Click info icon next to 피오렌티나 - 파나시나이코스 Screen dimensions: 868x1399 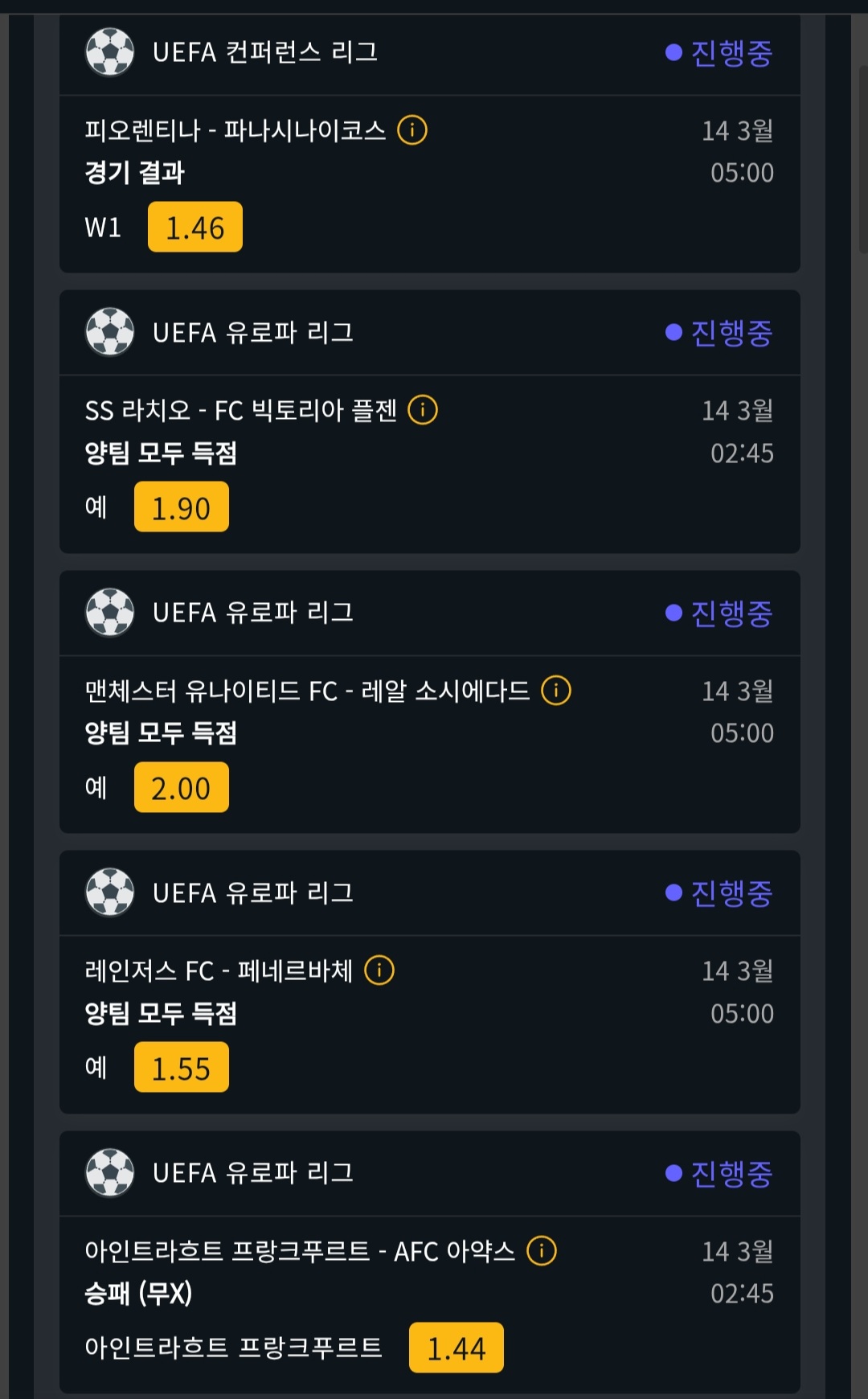click(412, 129)
